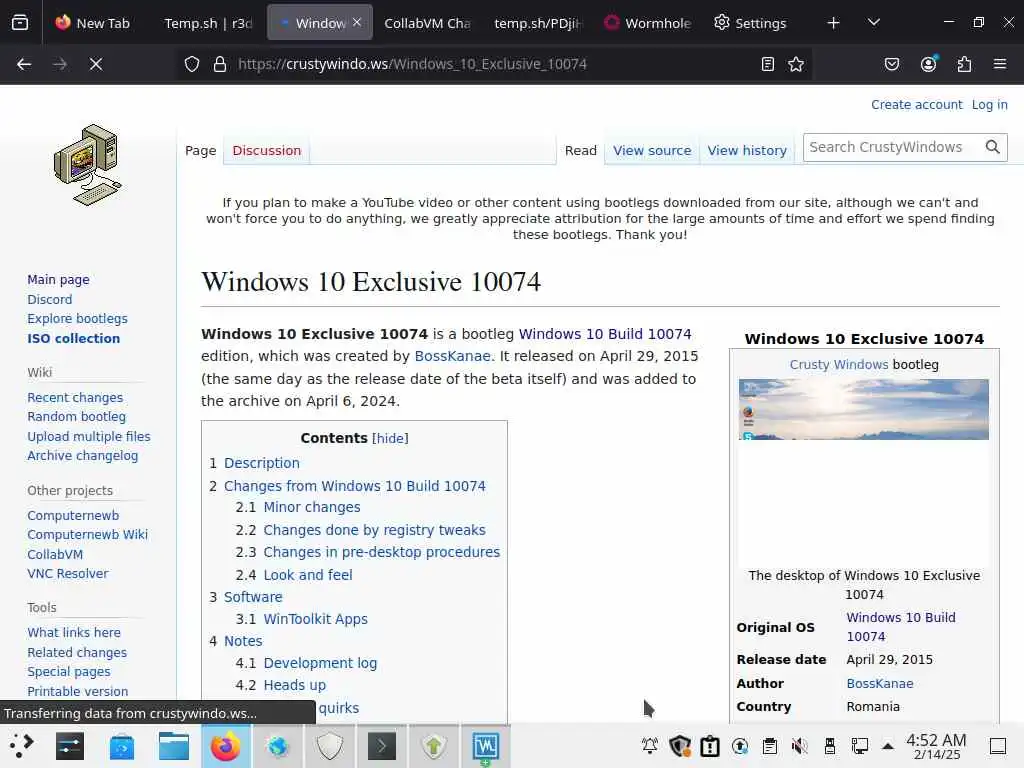Open the grey shield taskbar icon
This screenshot has height=768, width=1024.
point(330,746)
